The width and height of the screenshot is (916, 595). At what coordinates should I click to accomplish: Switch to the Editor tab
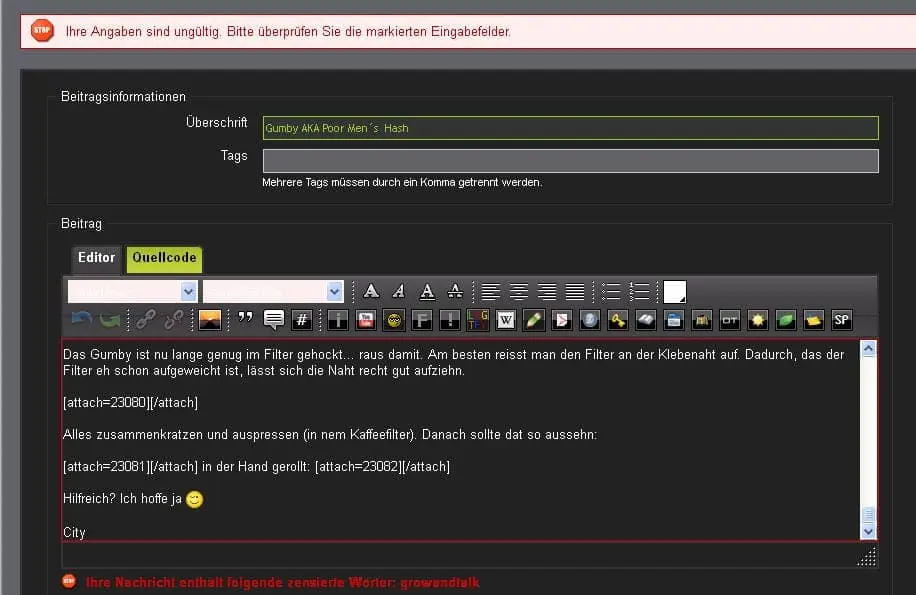point(97,258)
